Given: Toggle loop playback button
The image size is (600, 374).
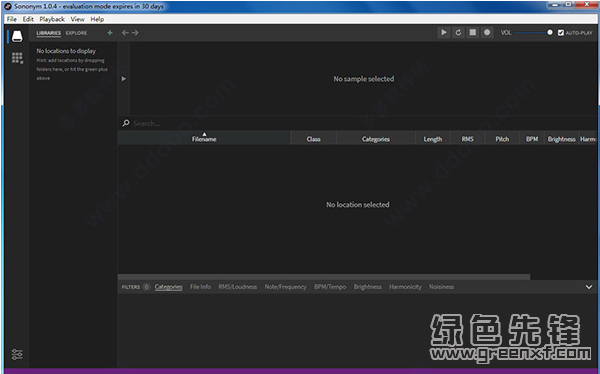Looking at the screenshot, I should click(x=458, y=33).
